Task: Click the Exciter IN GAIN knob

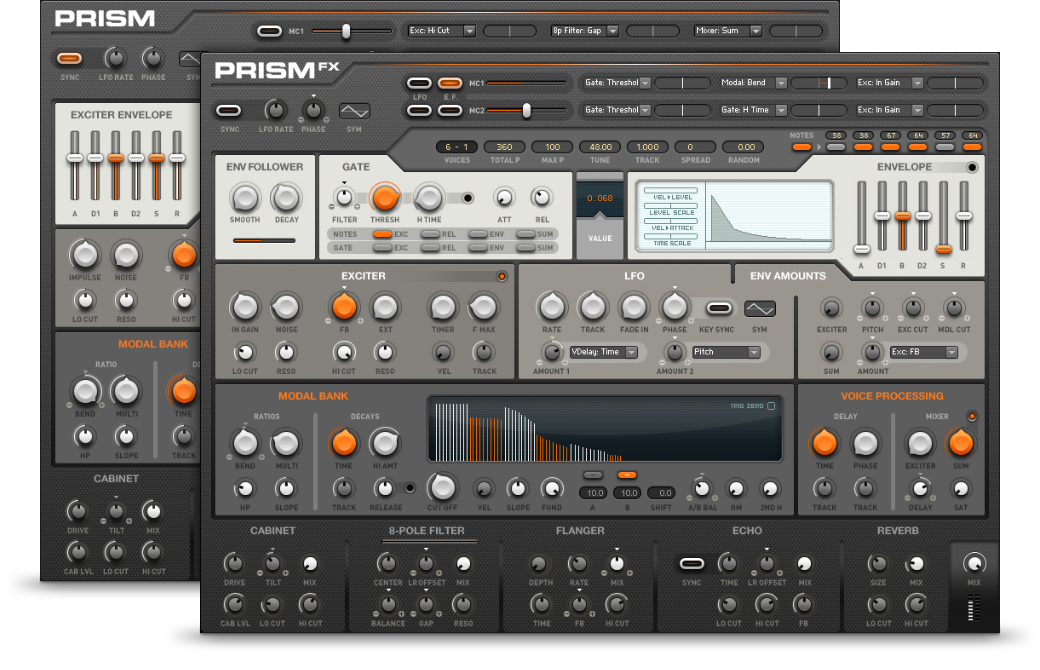Action: pos(245,307)
